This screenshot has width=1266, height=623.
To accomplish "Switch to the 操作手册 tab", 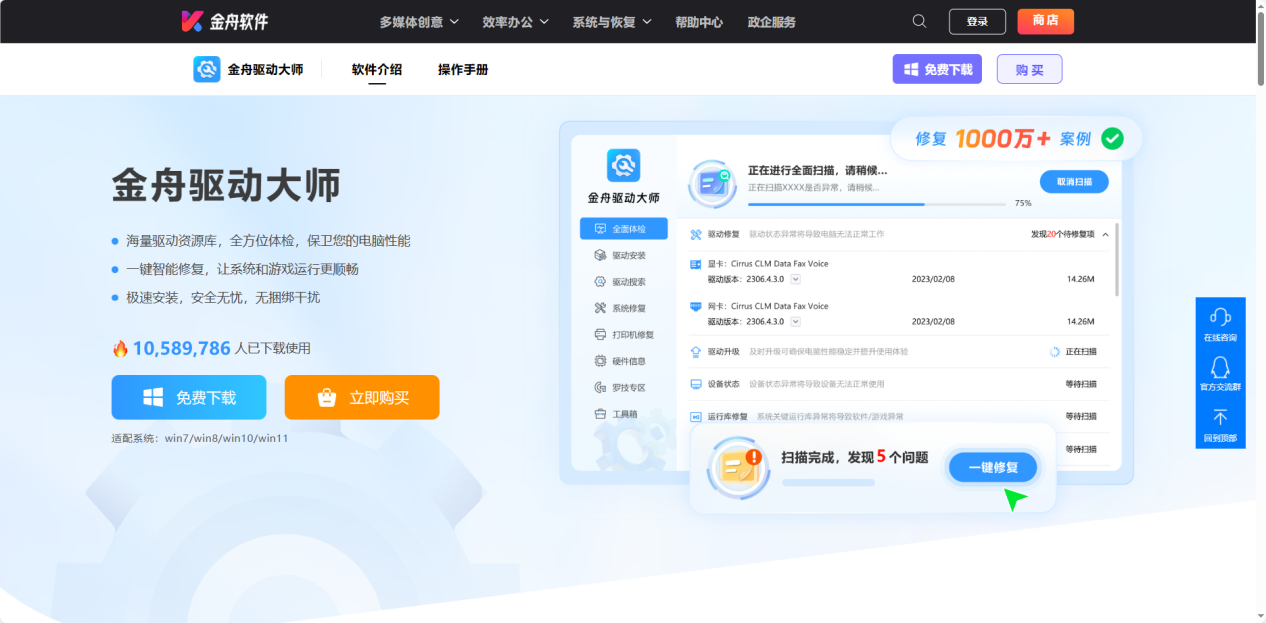I will (x=461, y=70).
